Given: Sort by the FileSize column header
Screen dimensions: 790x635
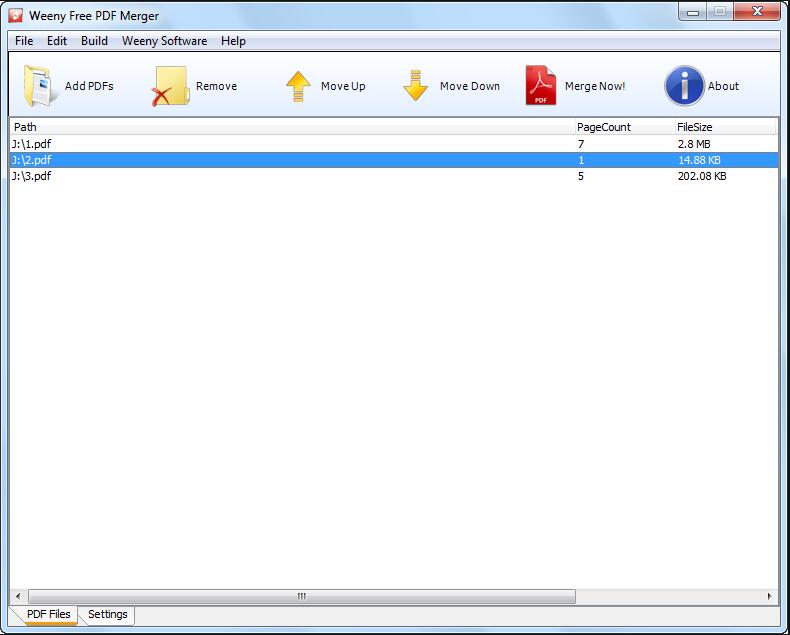Looking at the screenshot, I should click(x=726, y=127).
